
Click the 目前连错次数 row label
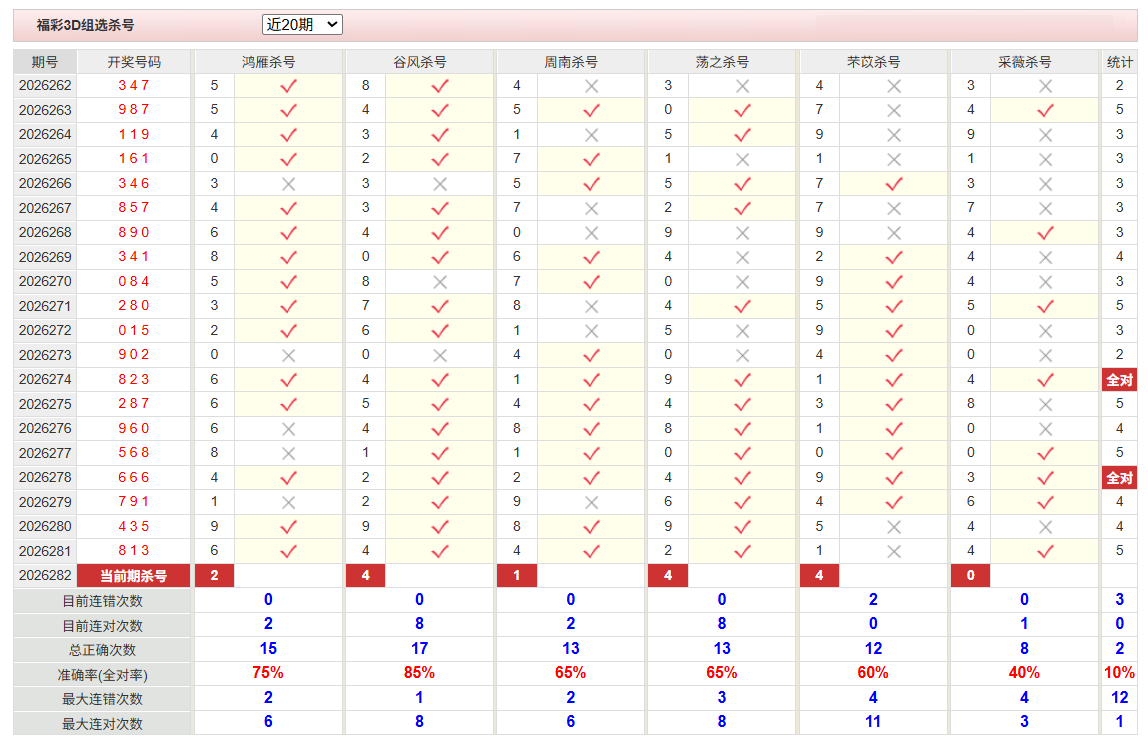click(x=102, y=601)
